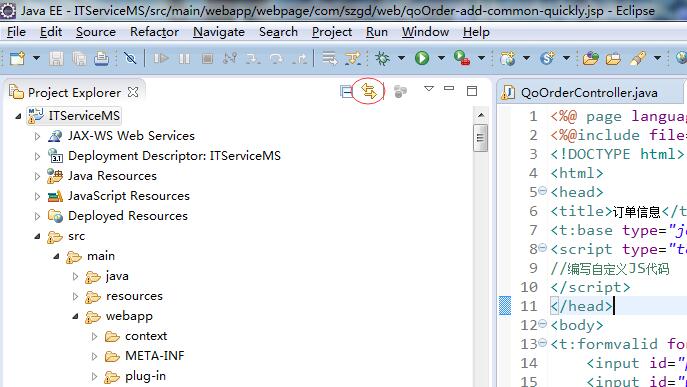Image resolution: width=687 pixels, height=387 pixels.
Task: Toggle Skip All Breakpoints icon
Action: pyautogui.click(x=130, y=58)
